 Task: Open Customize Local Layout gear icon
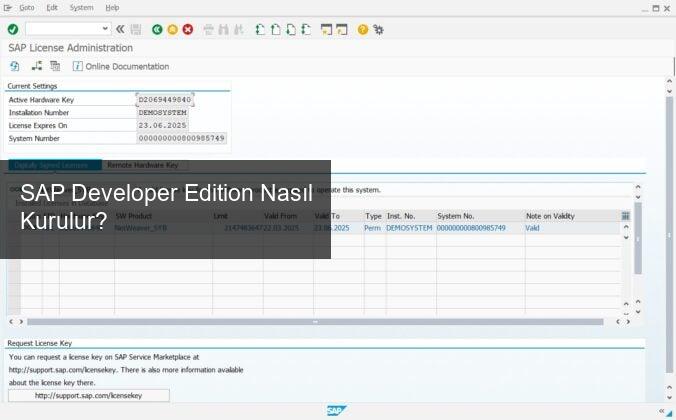click(x=378, y=29)
